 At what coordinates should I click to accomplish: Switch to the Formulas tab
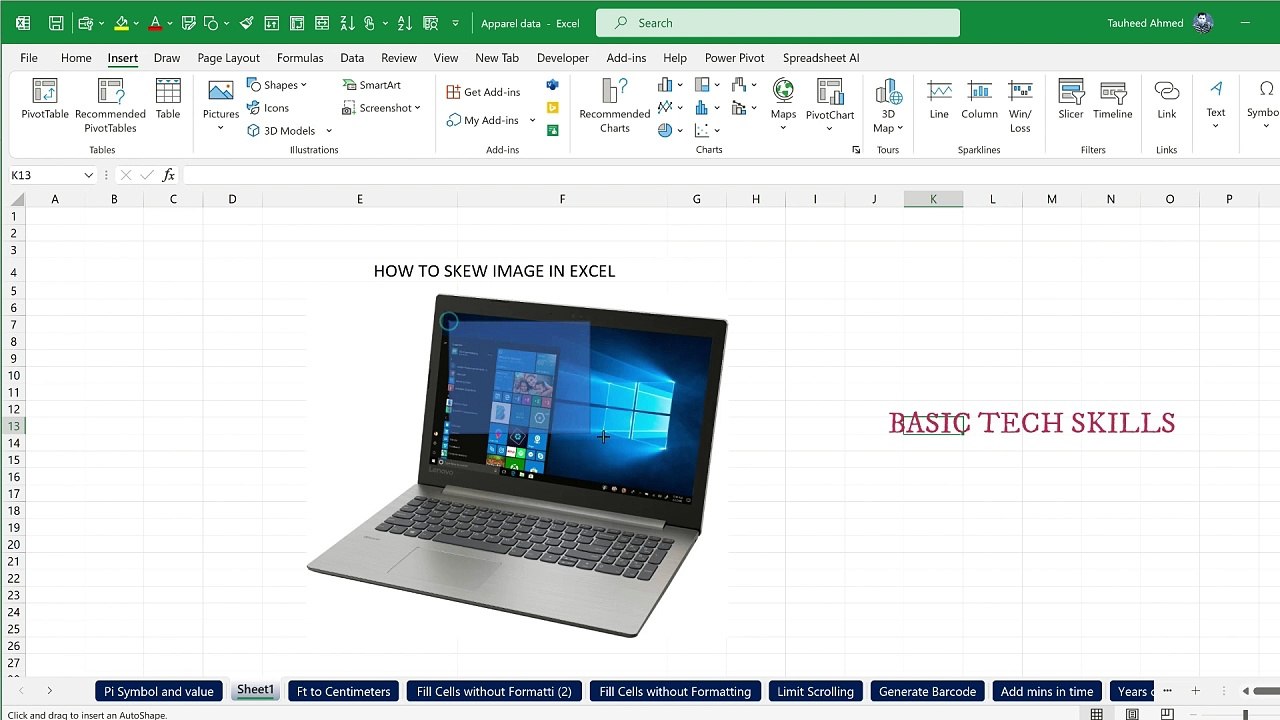300,58
